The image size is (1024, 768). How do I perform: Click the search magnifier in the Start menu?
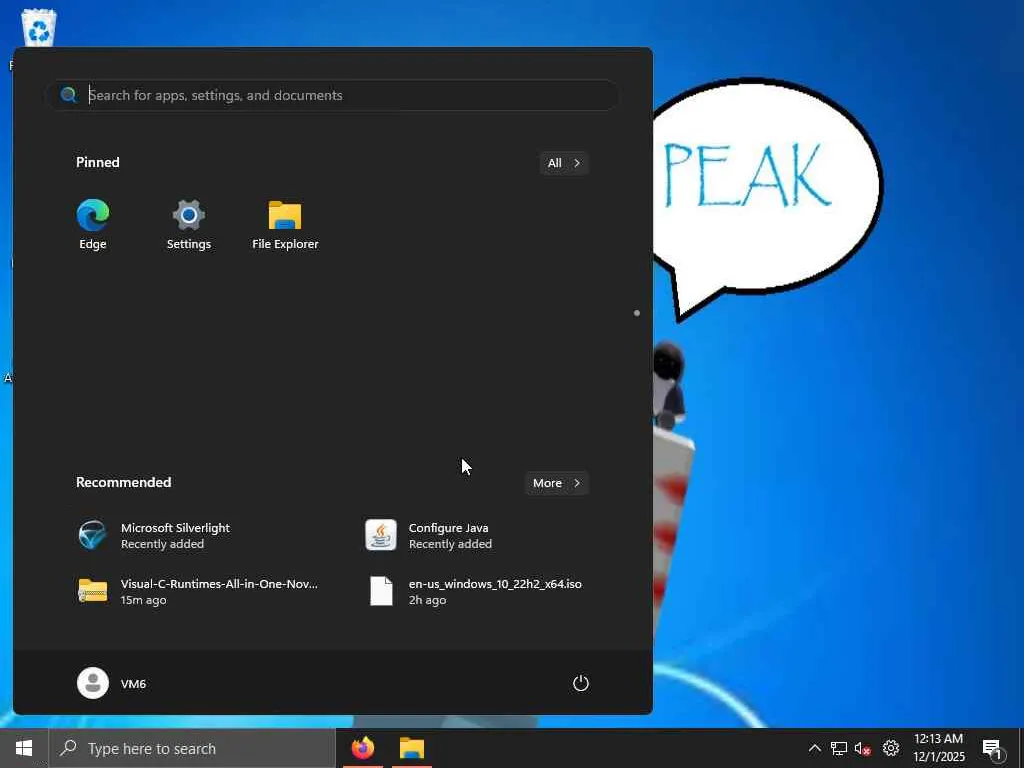tap(69, 95)
